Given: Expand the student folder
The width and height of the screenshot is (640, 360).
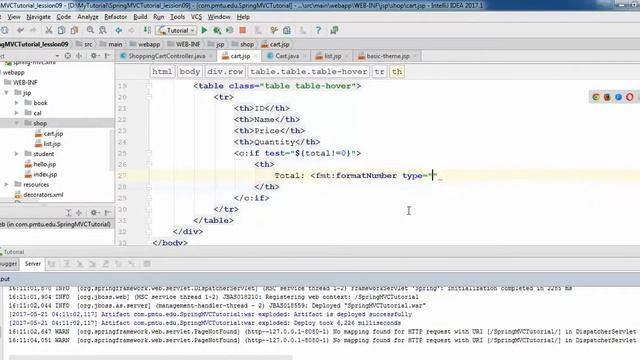Looking at the screenshot, I should 17,154.
